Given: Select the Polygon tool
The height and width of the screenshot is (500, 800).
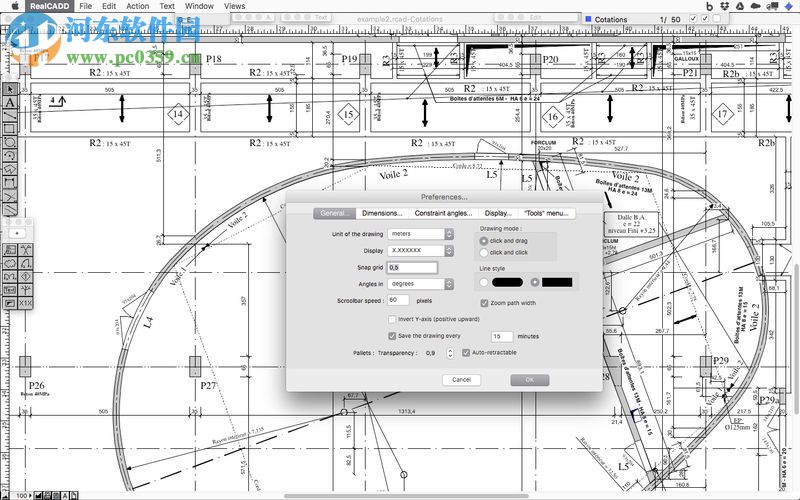Looking at the screenshot, I should point(10,169).
